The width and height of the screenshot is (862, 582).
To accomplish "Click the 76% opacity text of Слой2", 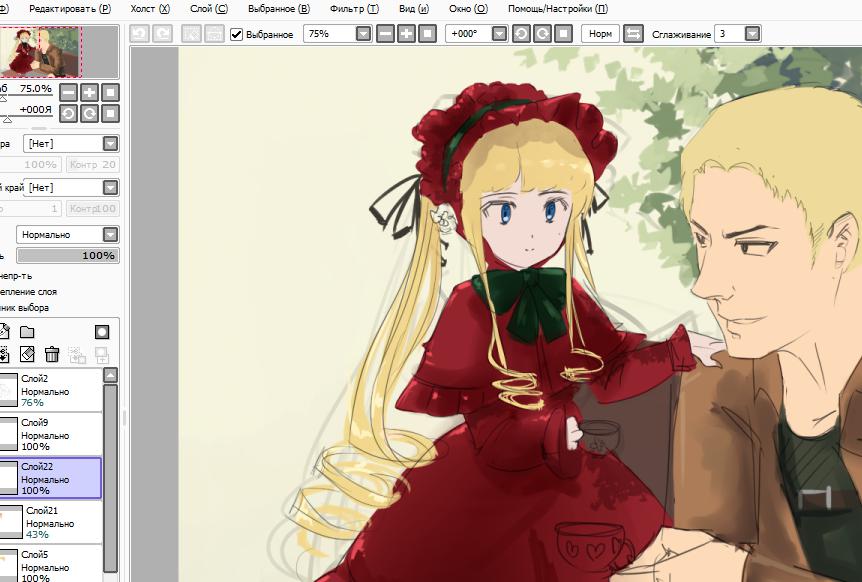I will pos(32,403).
